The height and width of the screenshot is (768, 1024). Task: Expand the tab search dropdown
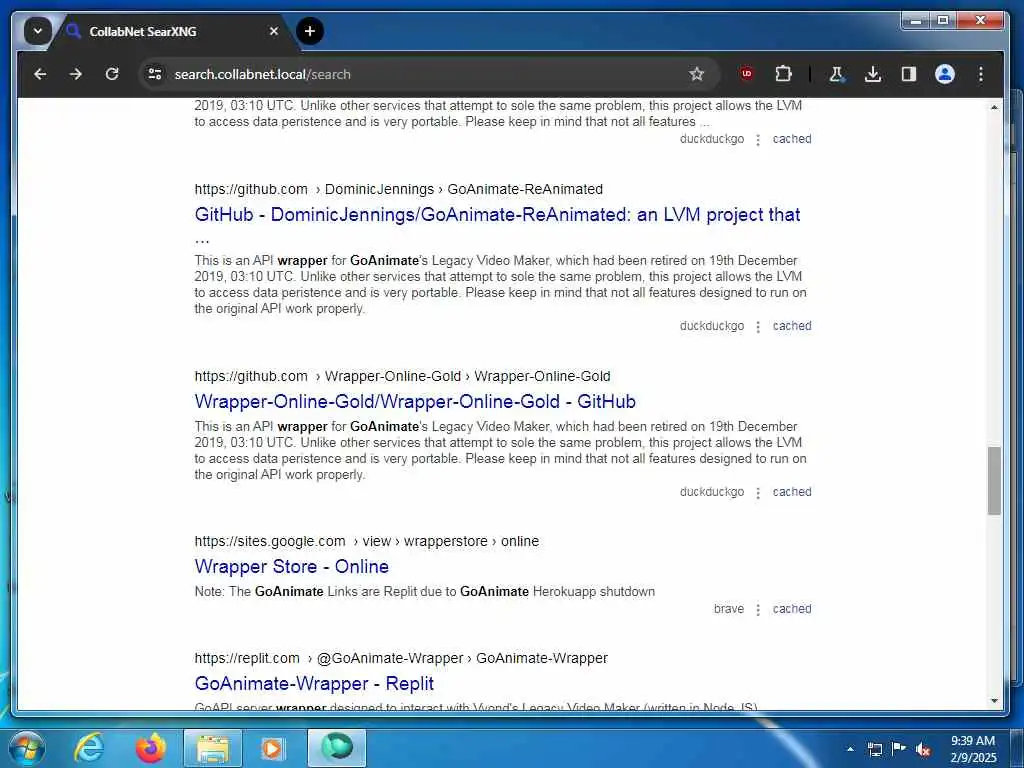point(38,31)
